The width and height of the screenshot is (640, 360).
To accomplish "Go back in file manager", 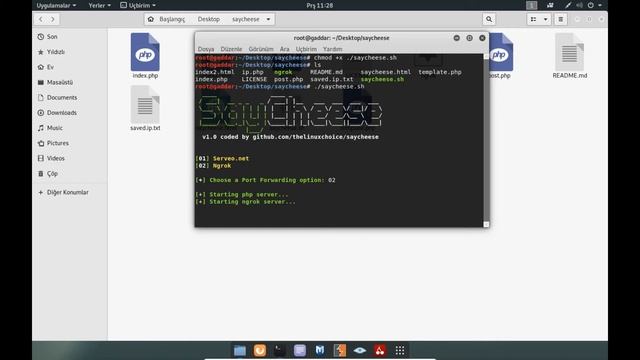I will tap(41, 19).
